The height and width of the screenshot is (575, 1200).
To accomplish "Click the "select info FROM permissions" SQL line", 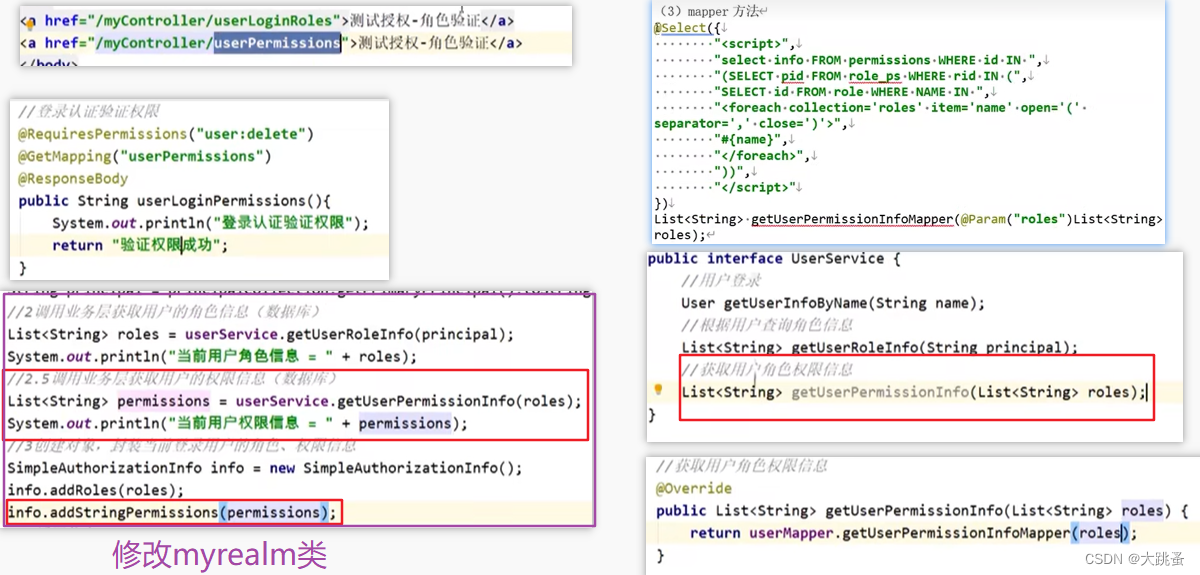I will (x=876, y=60).
